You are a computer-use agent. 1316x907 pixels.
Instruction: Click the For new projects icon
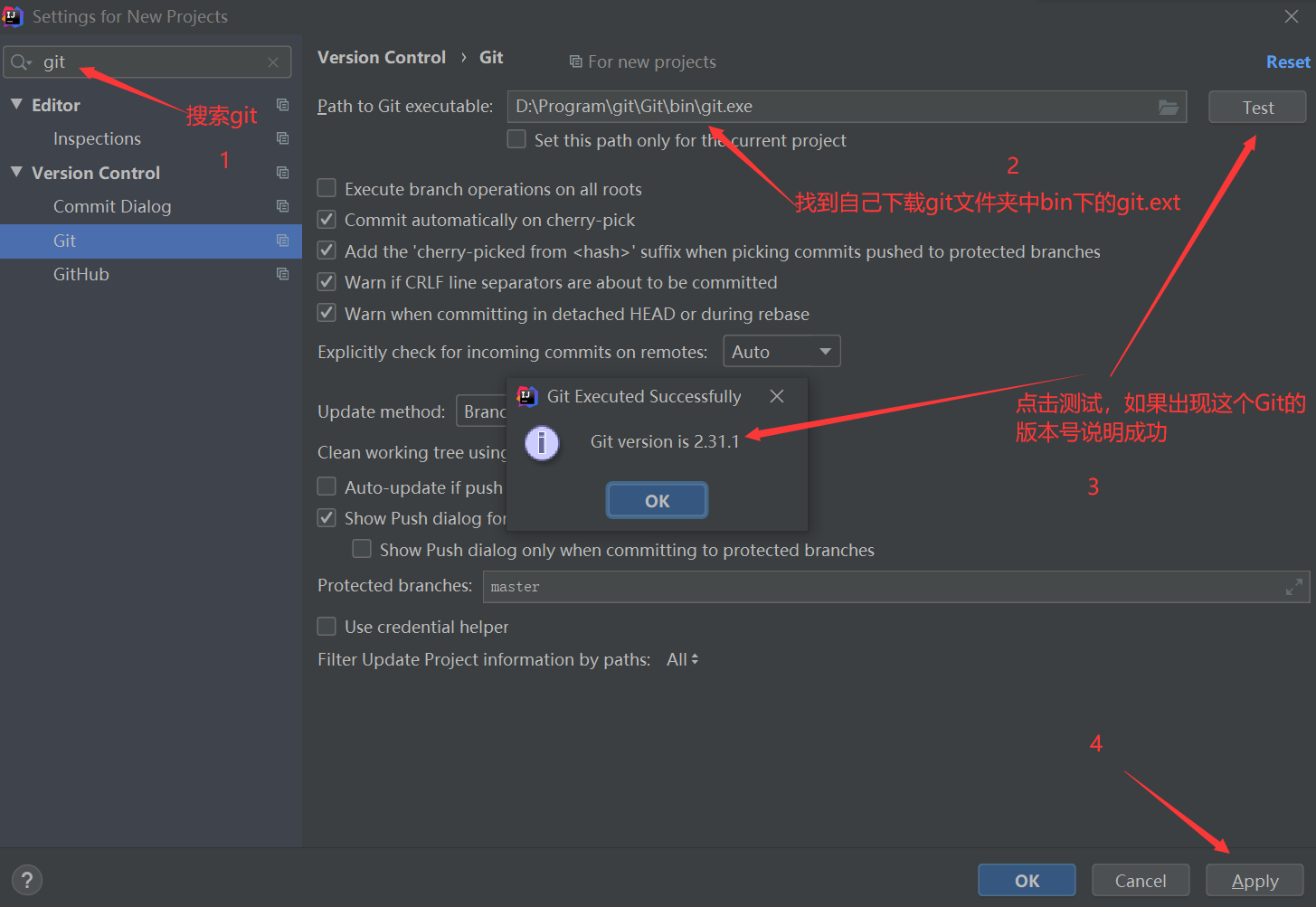coord(575,61)
